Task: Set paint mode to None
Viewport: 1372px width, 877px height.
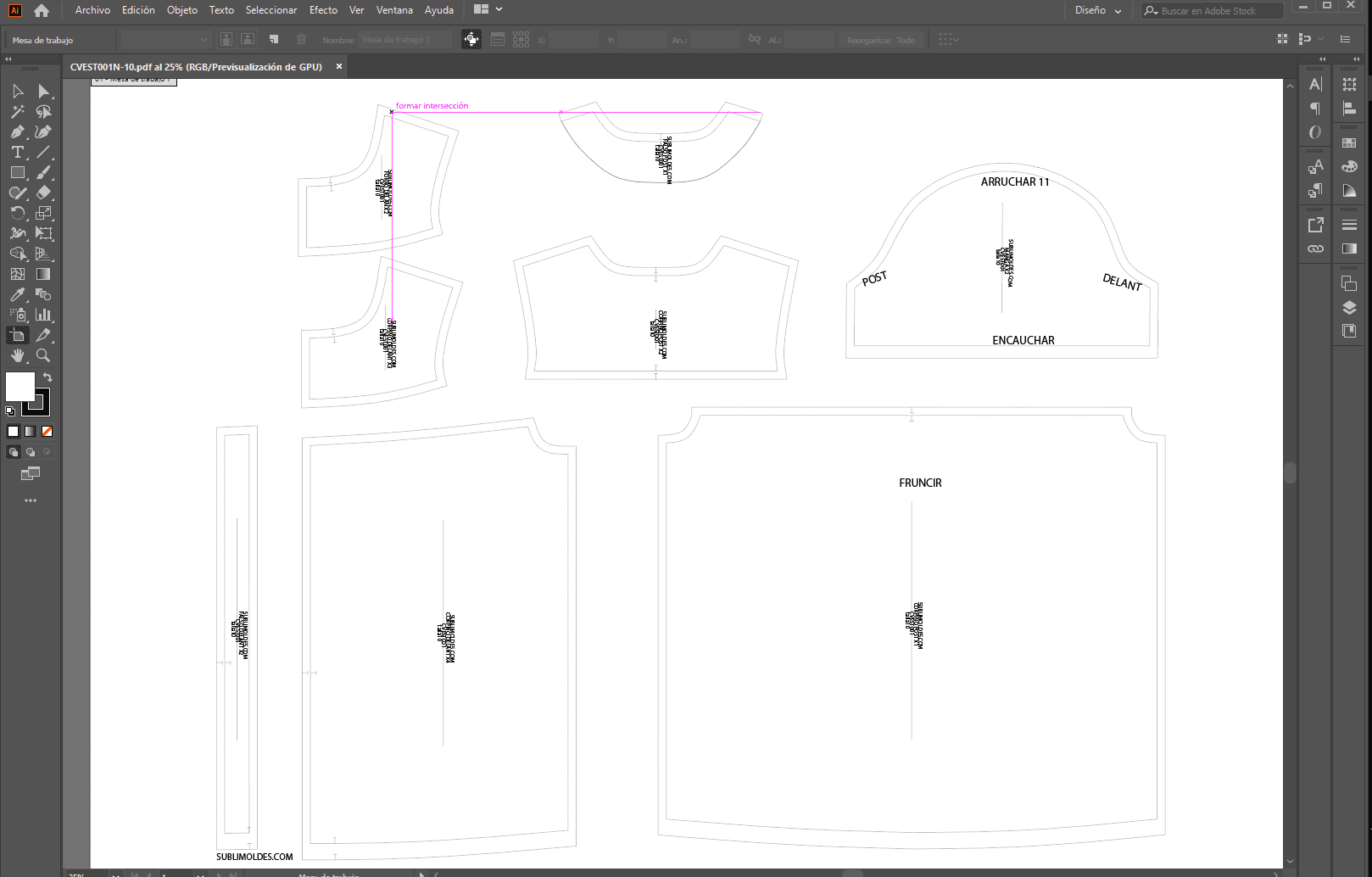Action: pyautogui.click(x=47, y=431)
